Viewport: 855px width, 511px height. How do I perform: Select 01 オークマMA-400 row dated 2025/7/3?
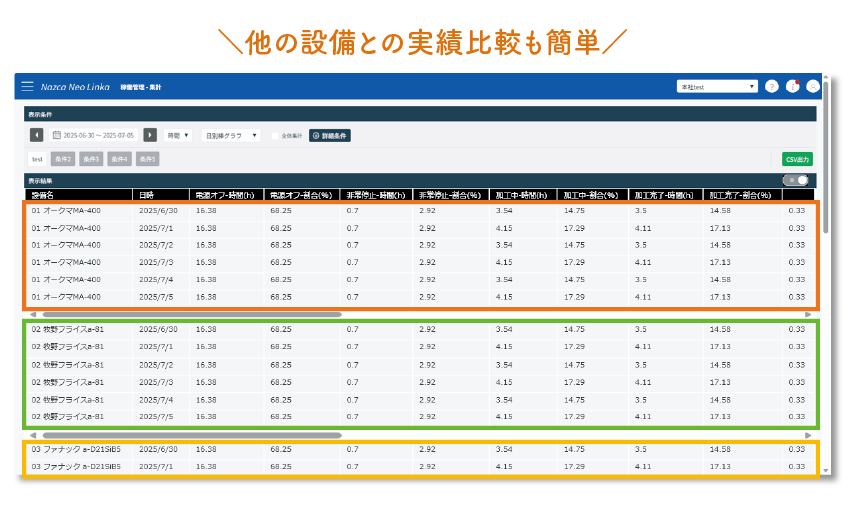click(420, 262)
